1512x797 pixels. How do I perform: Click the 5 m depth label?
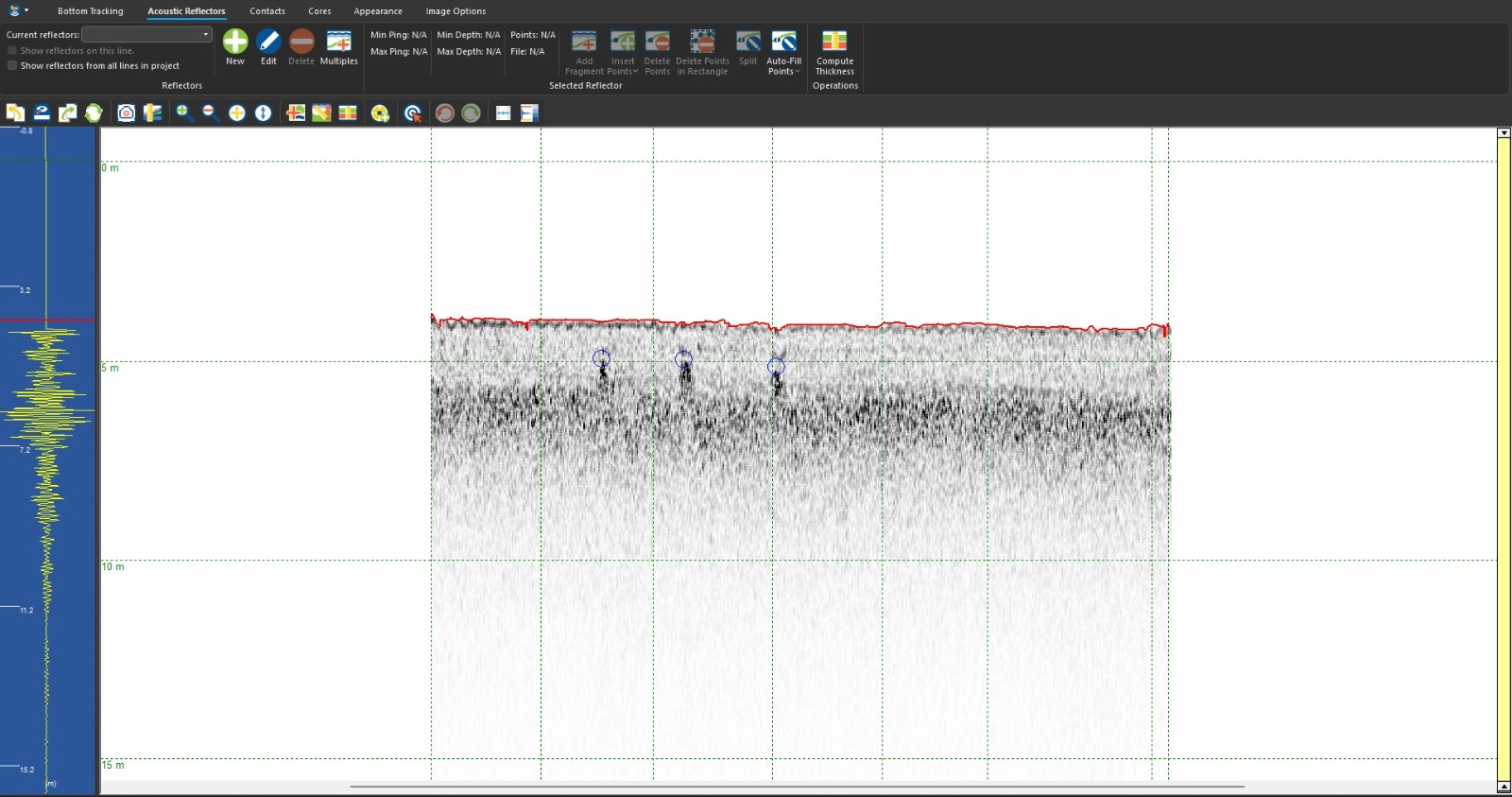(x=111, y=368)
